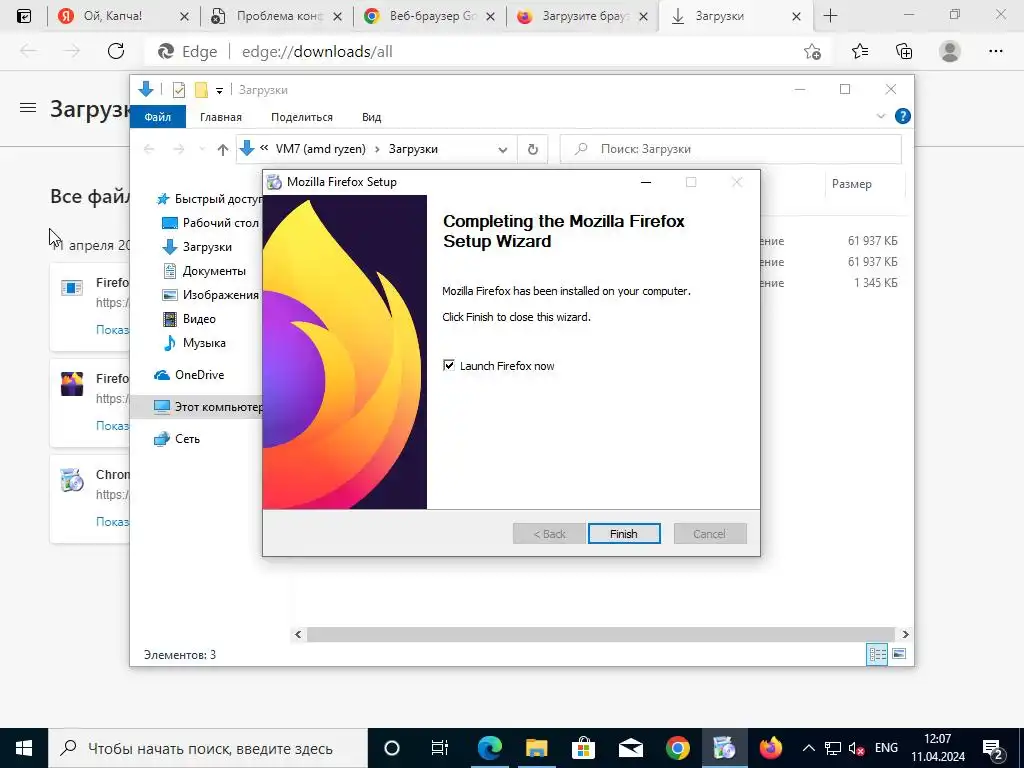
Task: Click Explorer help question mark icon
Action: pyautogui.click(x=903, y=116)
